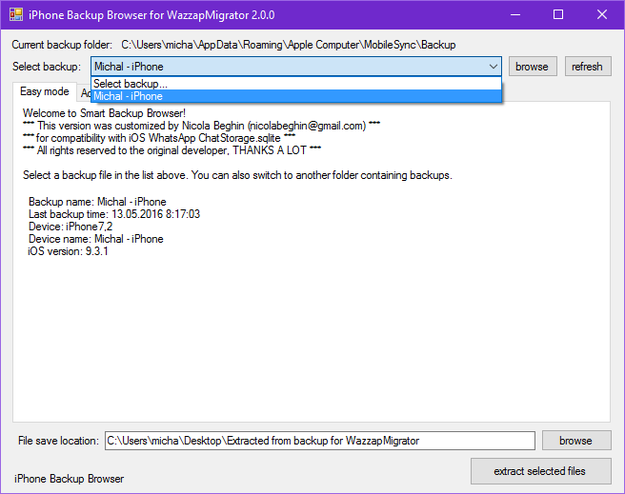Open the partially hidden tab beside Easy mode

pyautogui.click(x=84, y=92)
